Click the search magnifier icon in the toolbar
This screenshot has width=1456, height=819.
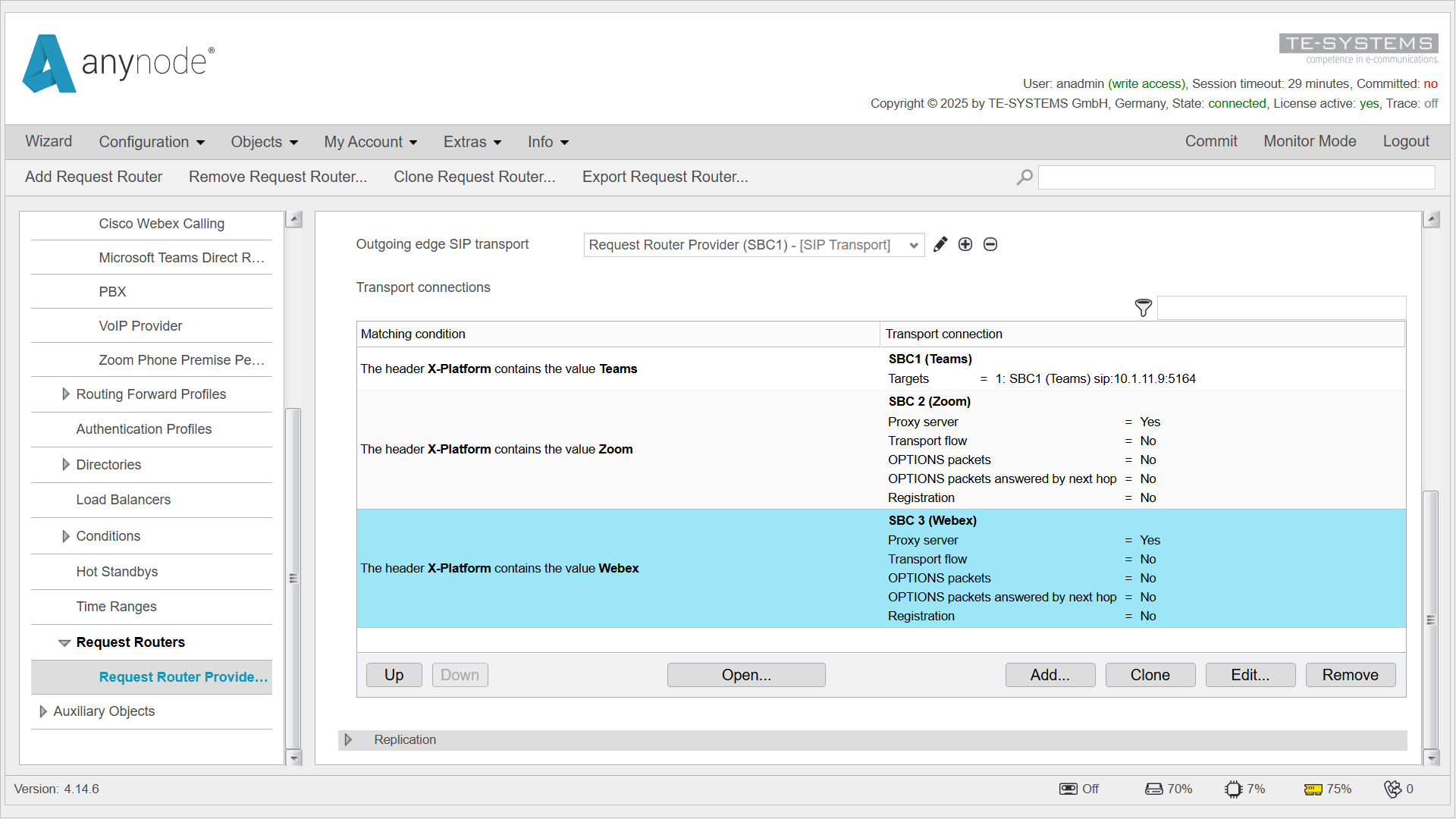[x=1024, y=177]
